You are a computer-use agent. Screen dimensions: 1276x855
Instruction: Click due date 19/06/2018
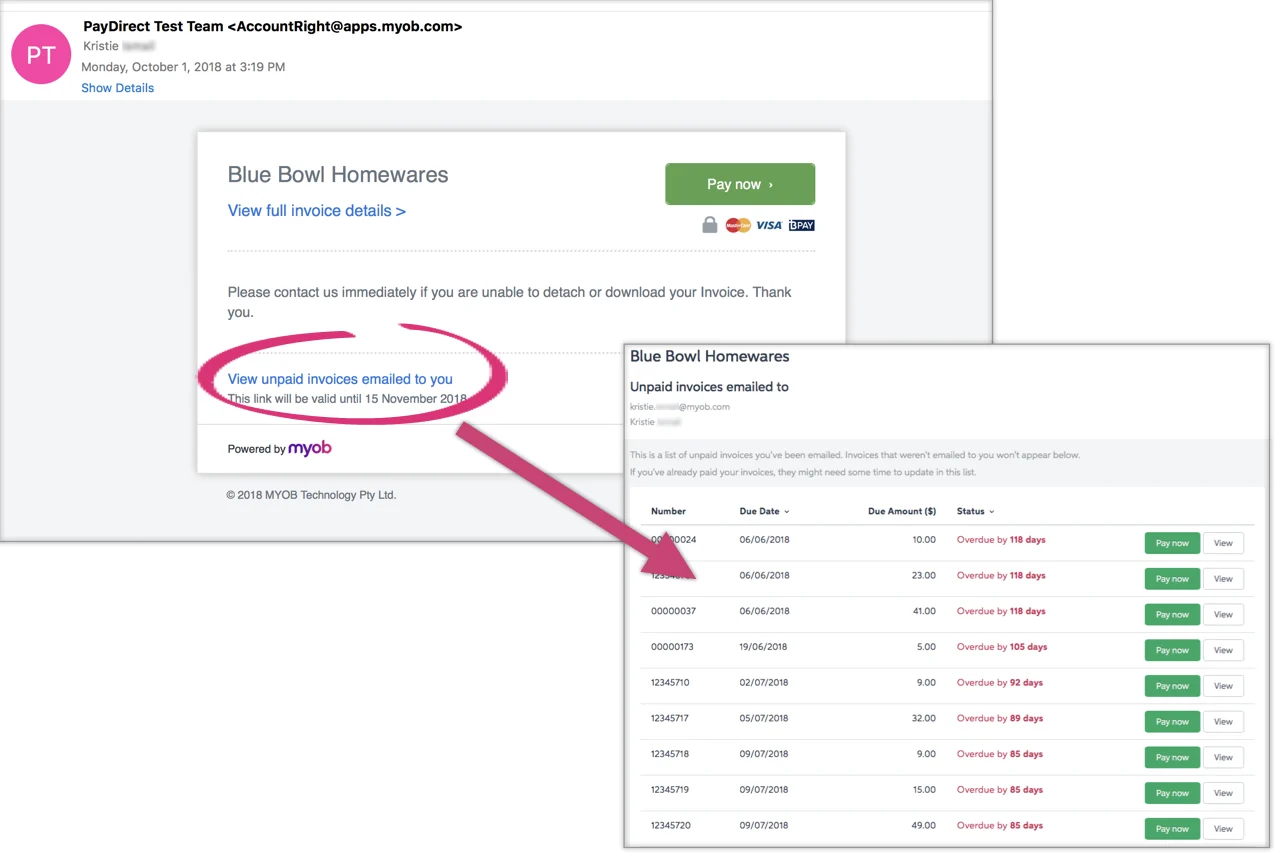click(x=763, y=647)
